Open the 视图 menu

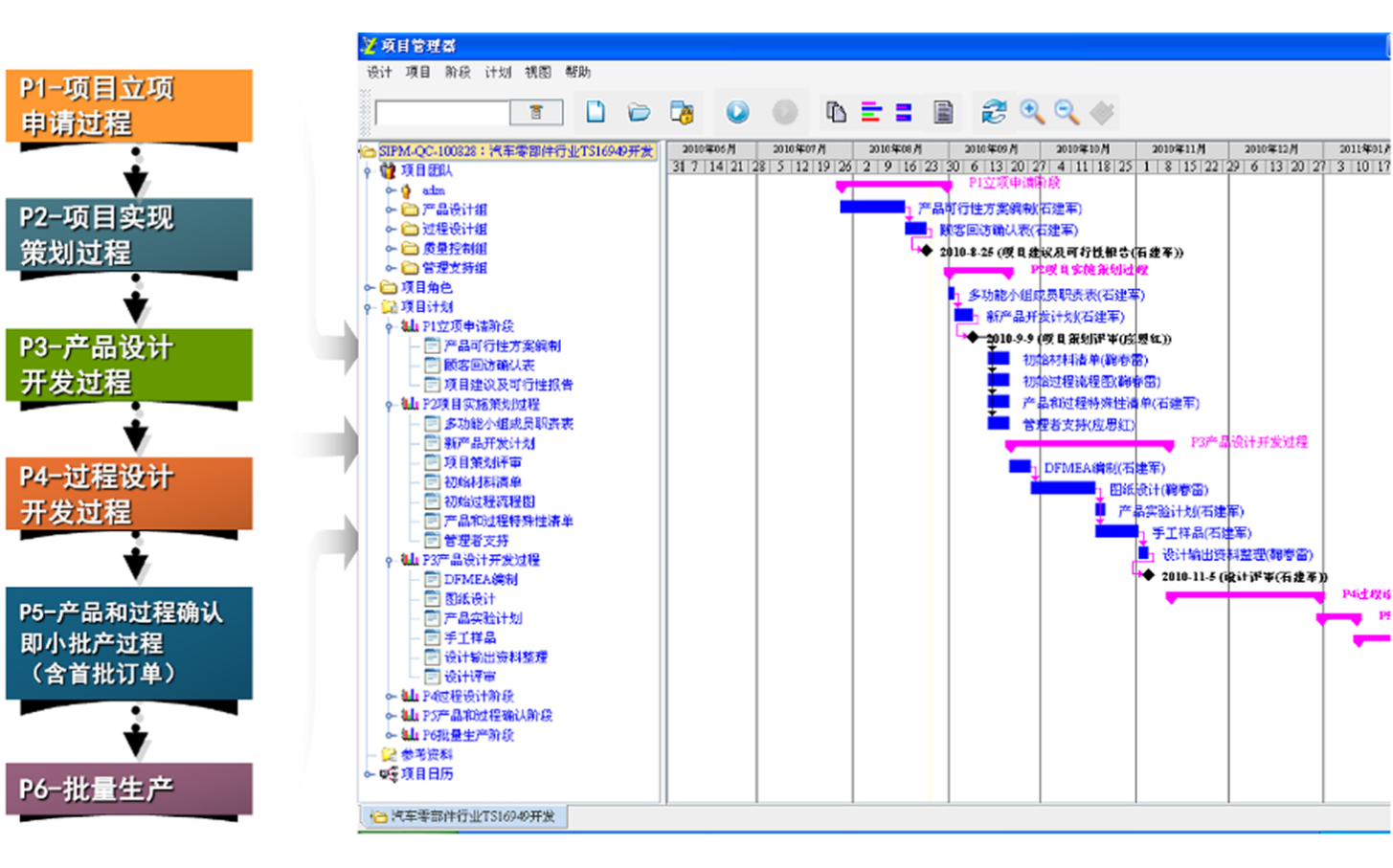pyautogui.click(x=538, y=72)
